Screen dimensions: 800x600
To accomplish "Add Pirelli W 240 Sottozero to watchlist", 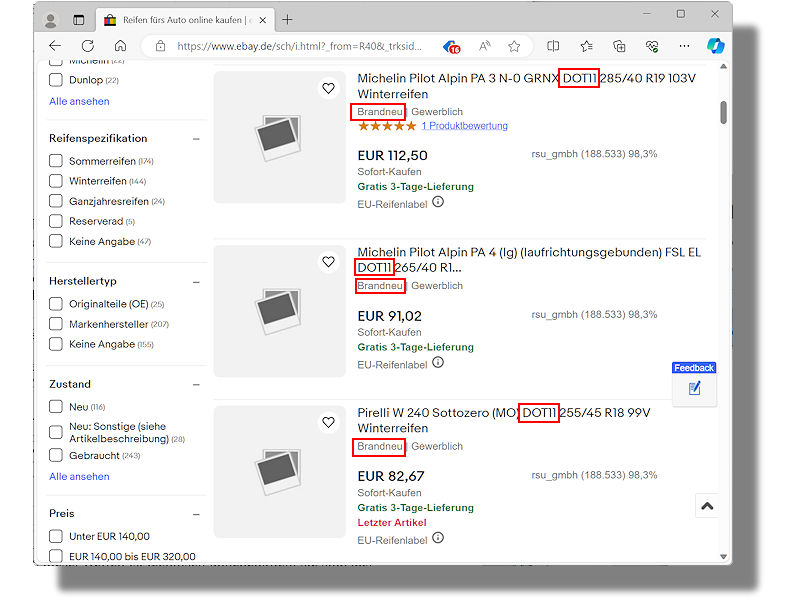I will (x=329, y=422).
